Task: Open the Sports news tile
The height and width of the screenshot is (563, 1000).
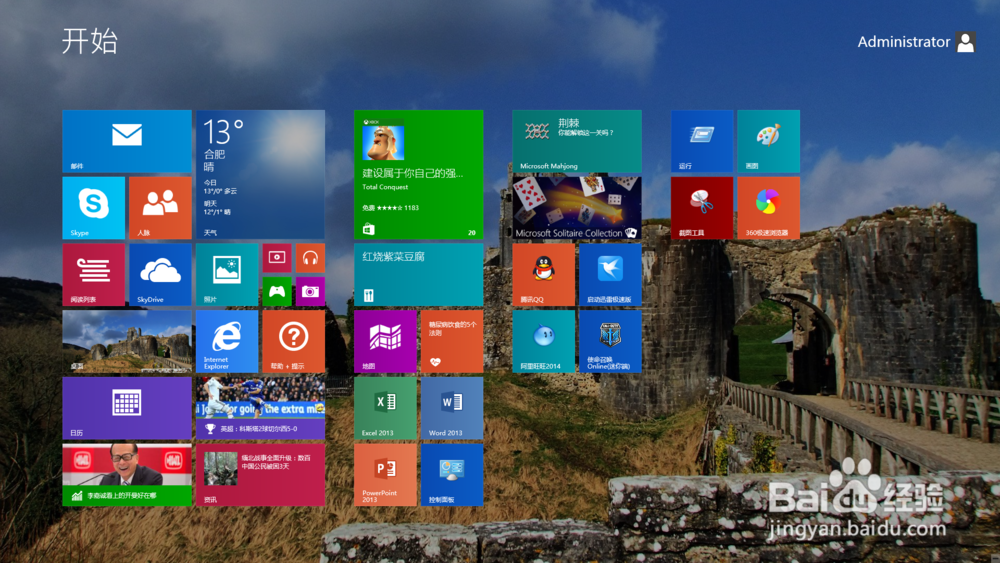Action: pos(260,408)
